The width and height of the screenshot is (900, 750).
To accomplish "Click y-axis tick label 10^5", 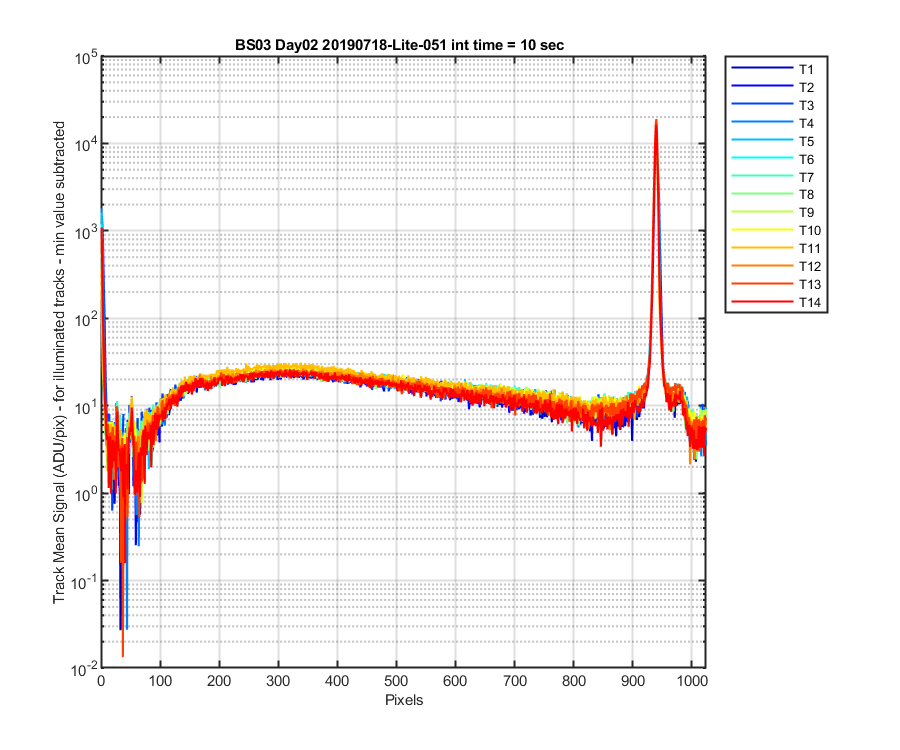I will coord(86,58).
